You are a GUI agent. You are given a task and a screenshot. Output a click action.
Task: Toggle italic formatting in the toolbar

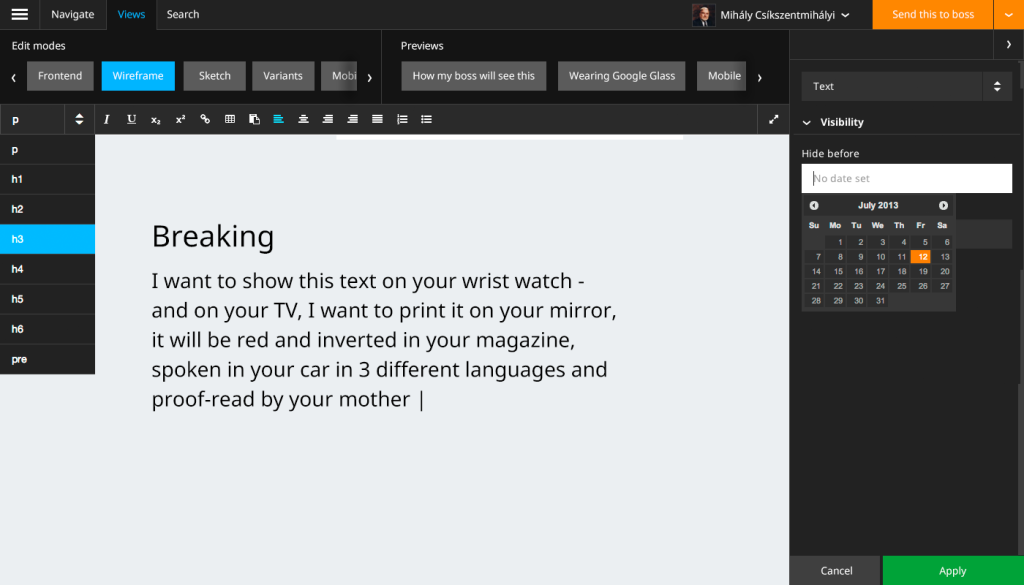[107, 119]
